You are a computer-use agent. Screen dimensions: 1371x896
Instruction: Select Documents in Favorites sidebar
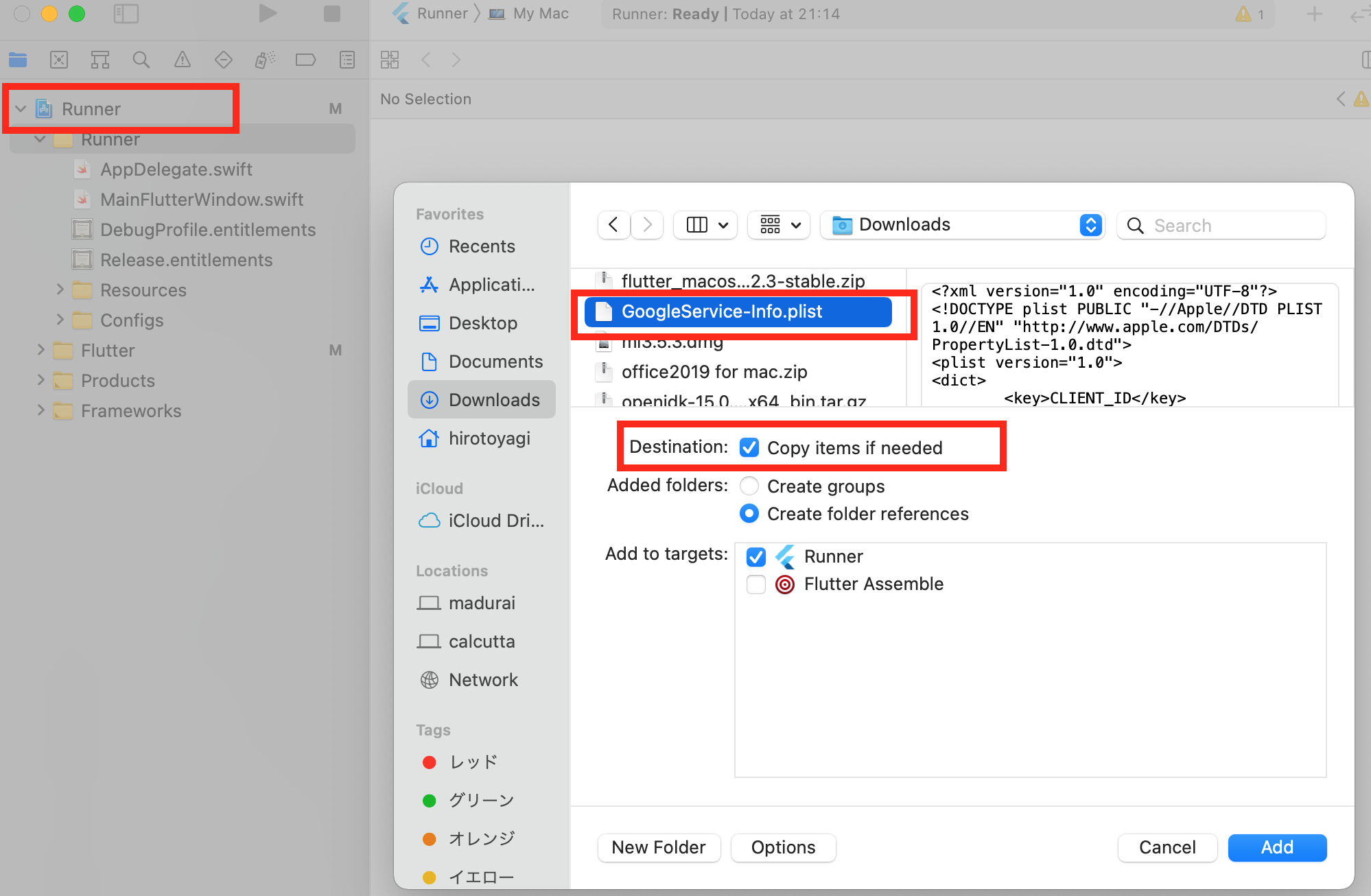coord(495,362)
